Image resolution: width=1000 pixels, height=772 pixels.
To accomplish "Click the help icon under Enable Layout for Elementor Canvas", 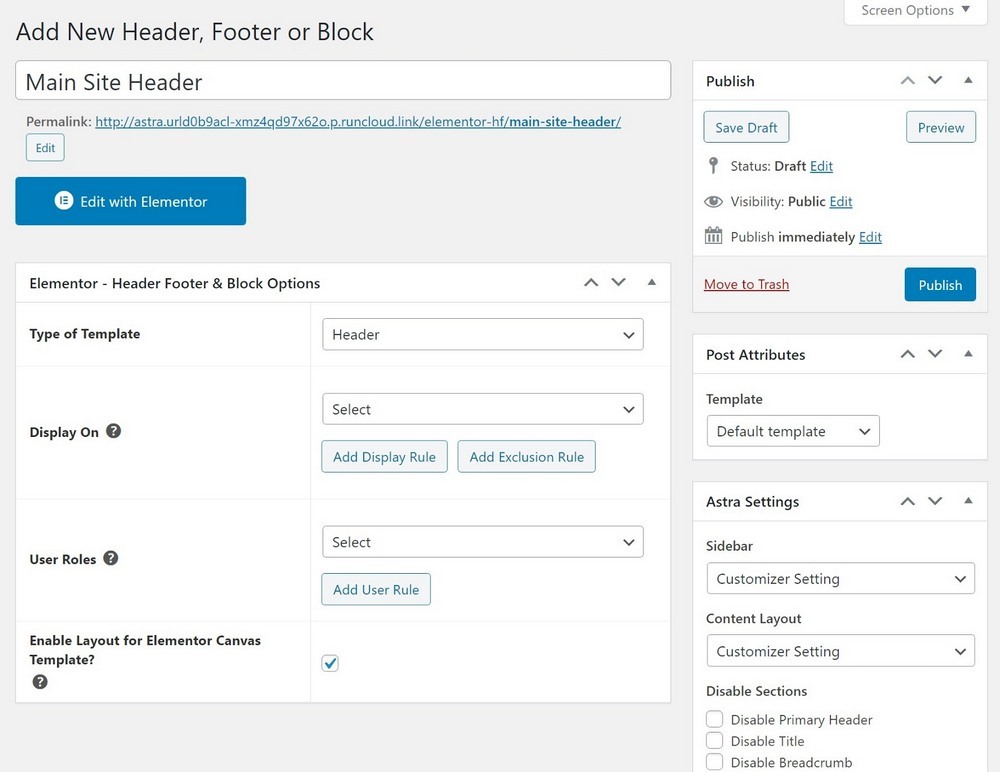I will coord(40,681).
